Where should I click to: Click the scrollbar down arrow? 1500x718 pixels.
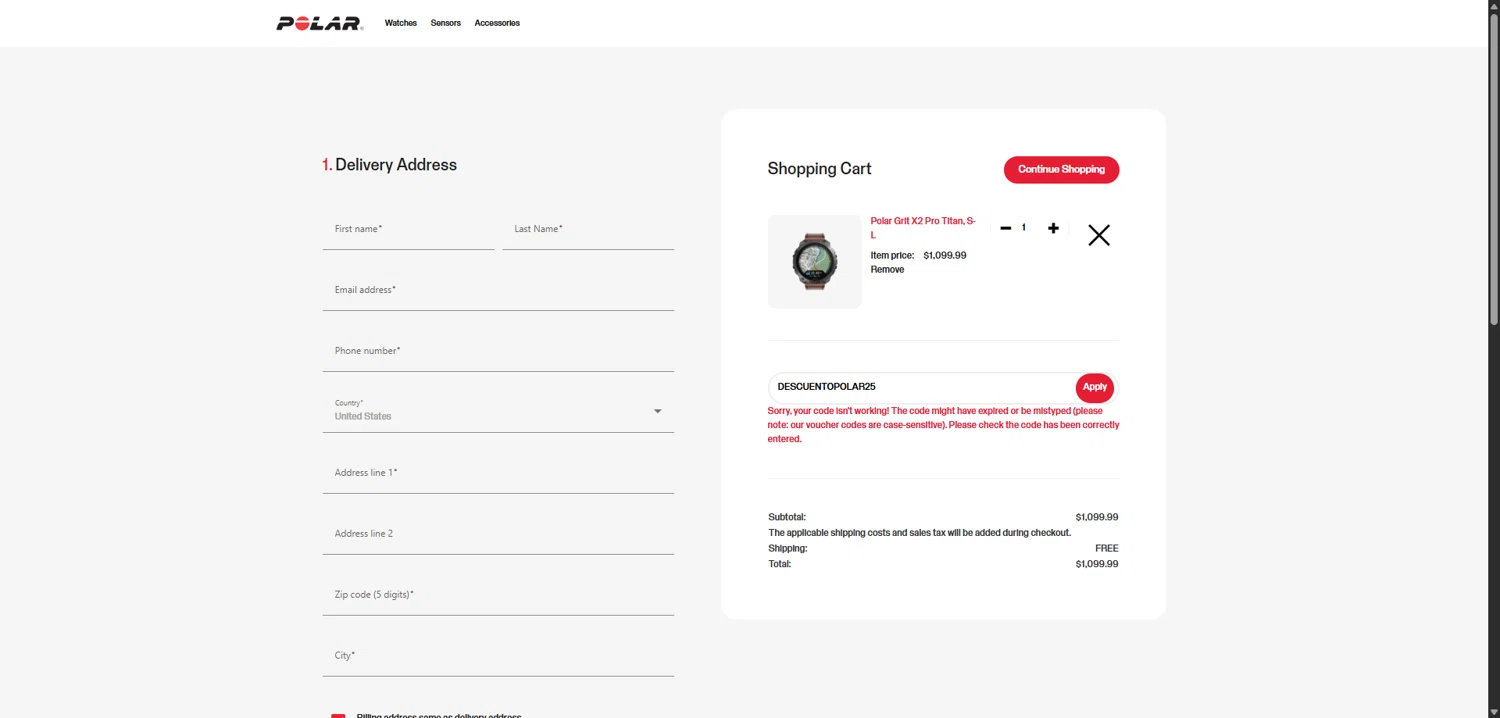point(1494,711)
